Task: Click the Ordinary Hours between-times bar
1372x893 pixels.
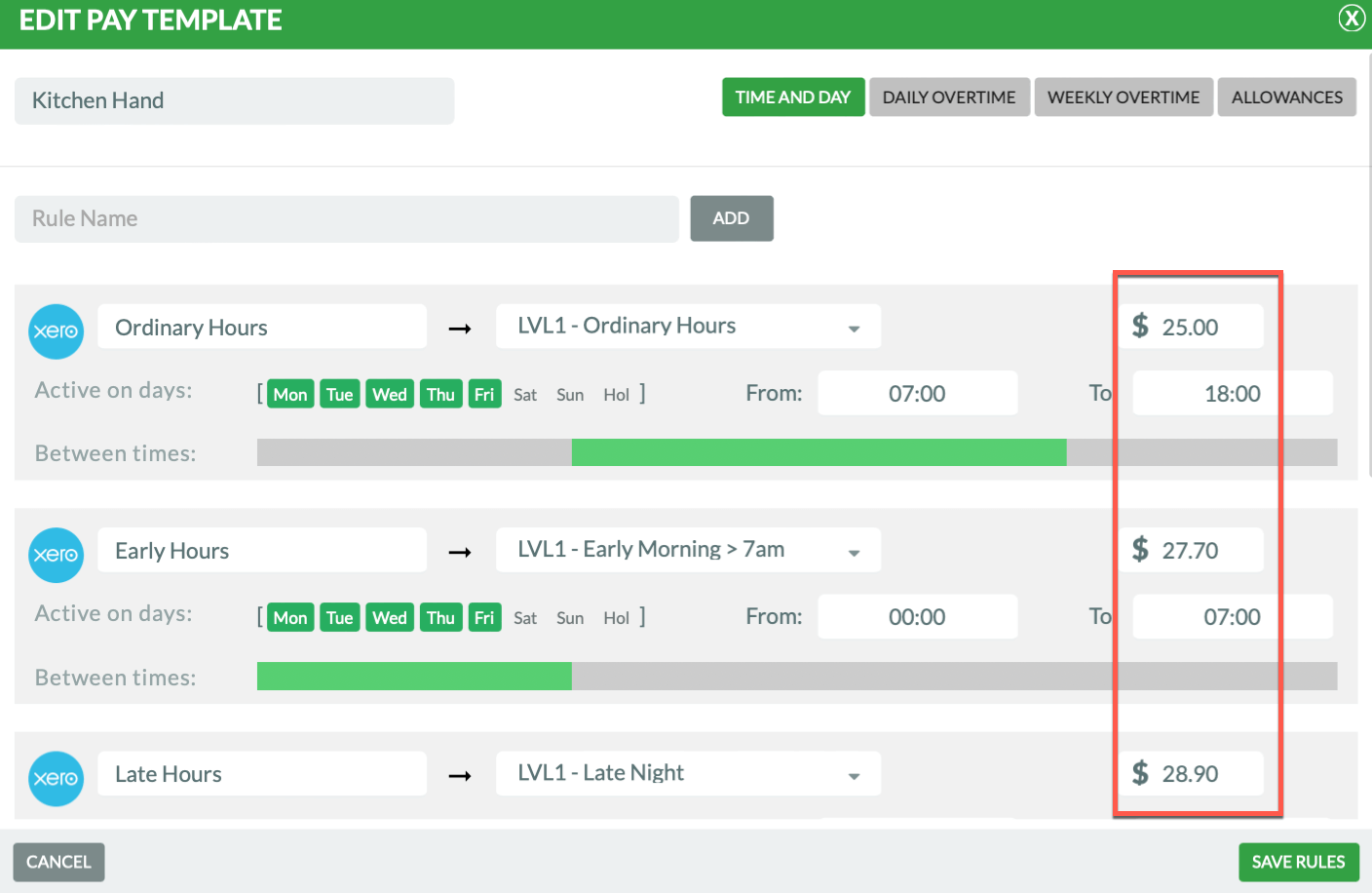Action: pos(797,452)
